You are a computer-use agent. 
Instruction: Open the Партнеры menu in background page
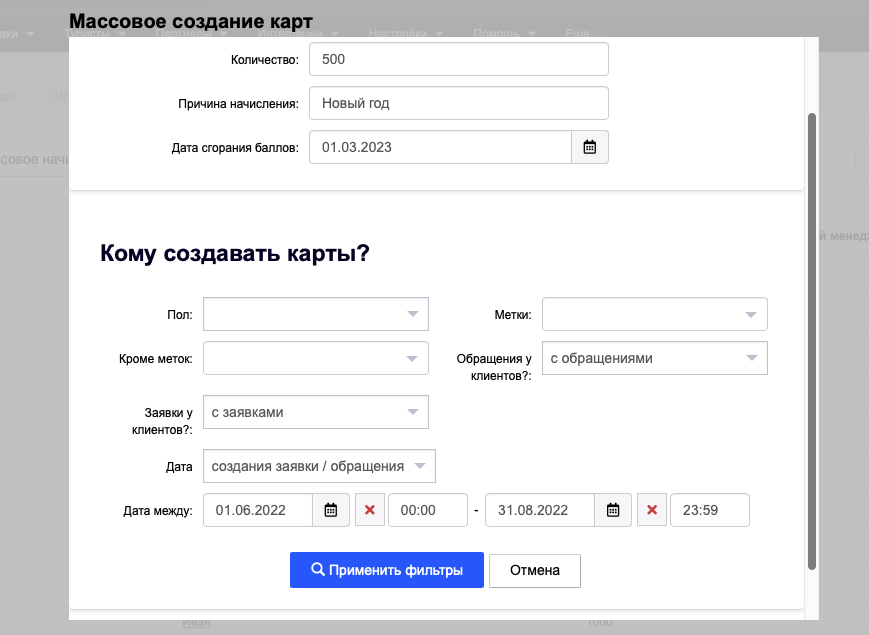191,33
